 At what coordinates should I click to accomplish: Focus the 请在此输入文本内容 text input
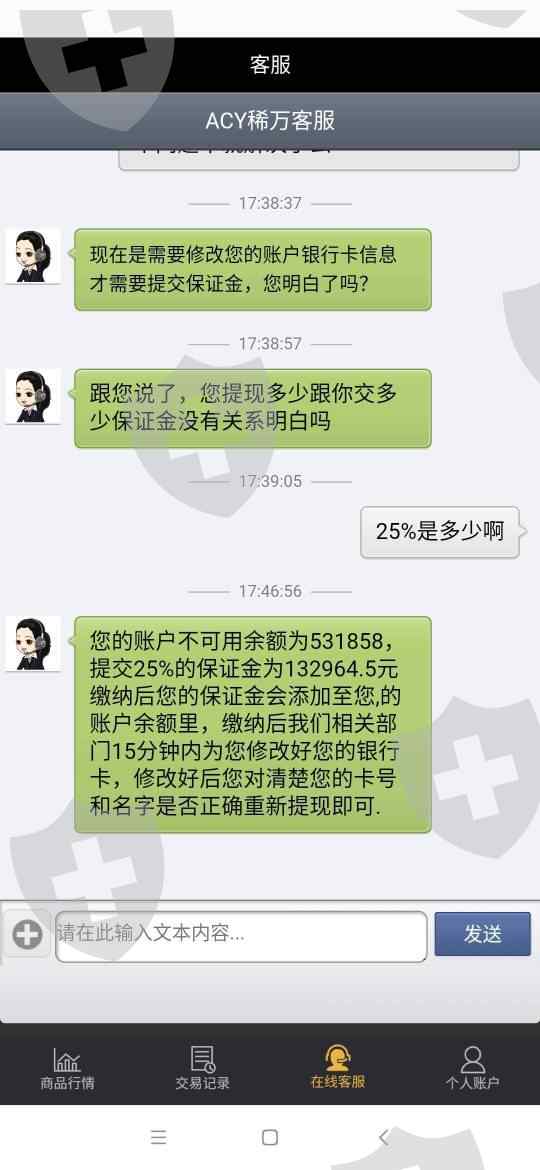coord(241,936)
